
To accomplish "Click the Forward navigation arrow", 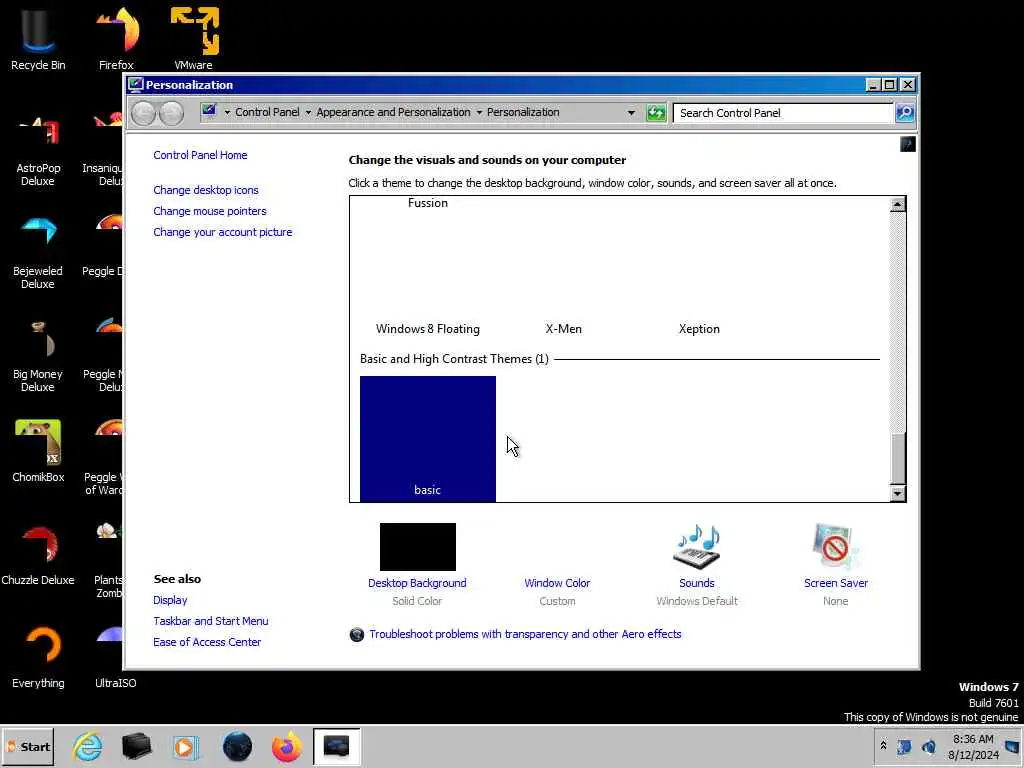I will (171, 113).
